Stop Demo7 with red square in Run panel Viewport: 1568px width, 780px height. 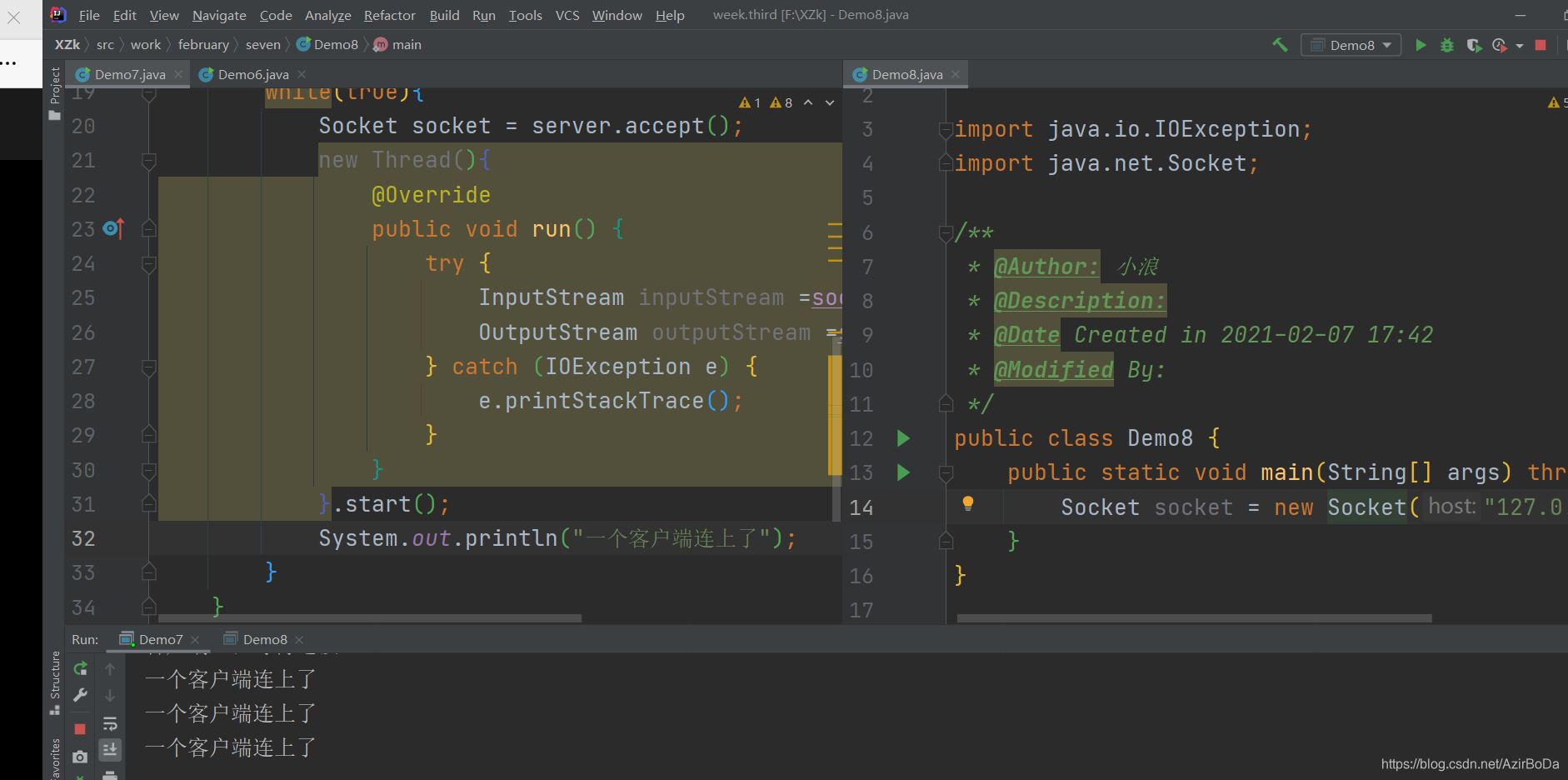coord(80,729)
